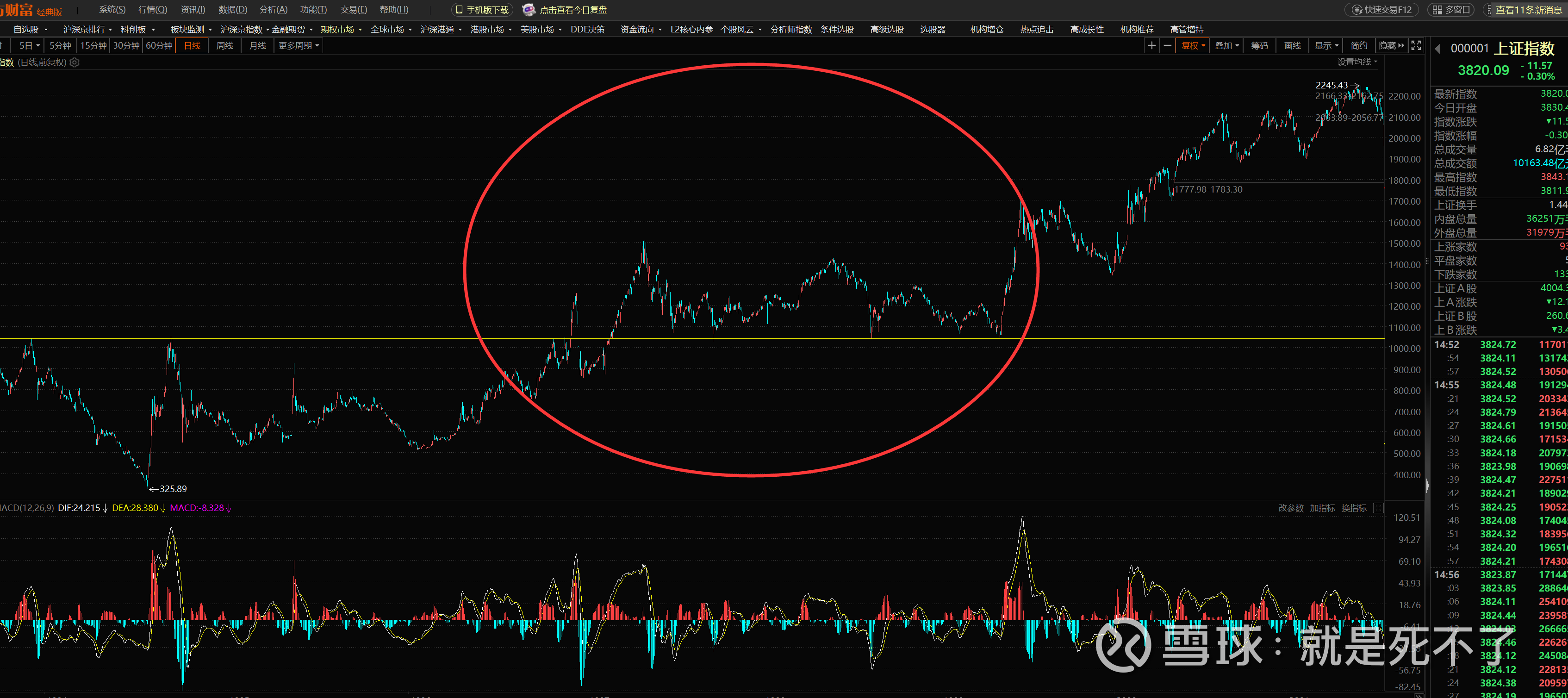Click 换指标 to change indicator
This screenshot has width=1568, height=698.
coord(1354,507)
